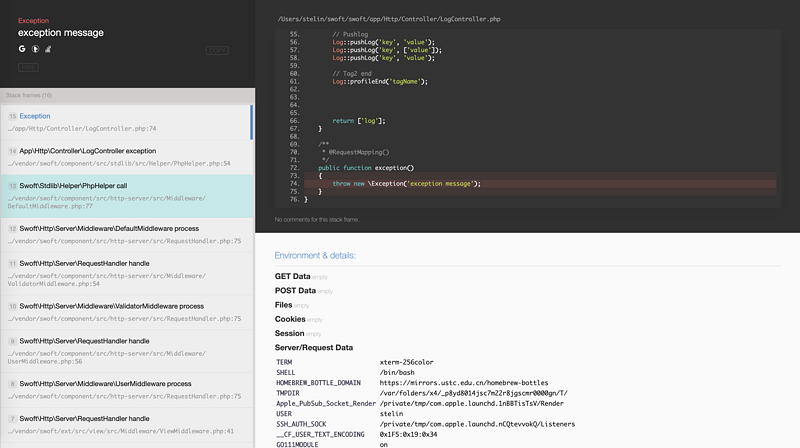Click the COPY button
The image size is (800, 448).
click(217, 51)
